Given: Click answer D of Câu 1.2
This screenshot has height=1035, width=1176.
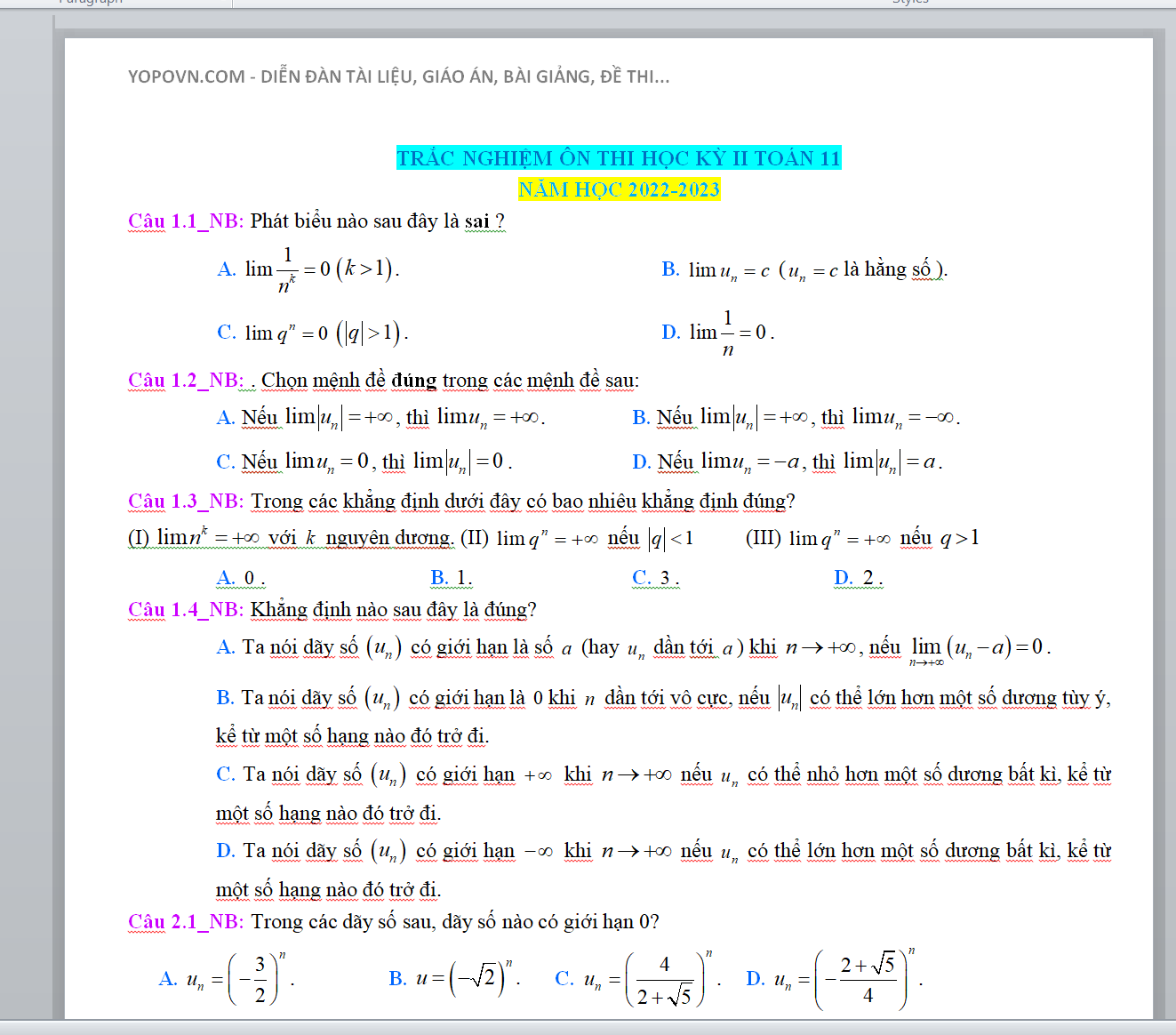Looking at the screenshot, I should (x=788, y=461).
